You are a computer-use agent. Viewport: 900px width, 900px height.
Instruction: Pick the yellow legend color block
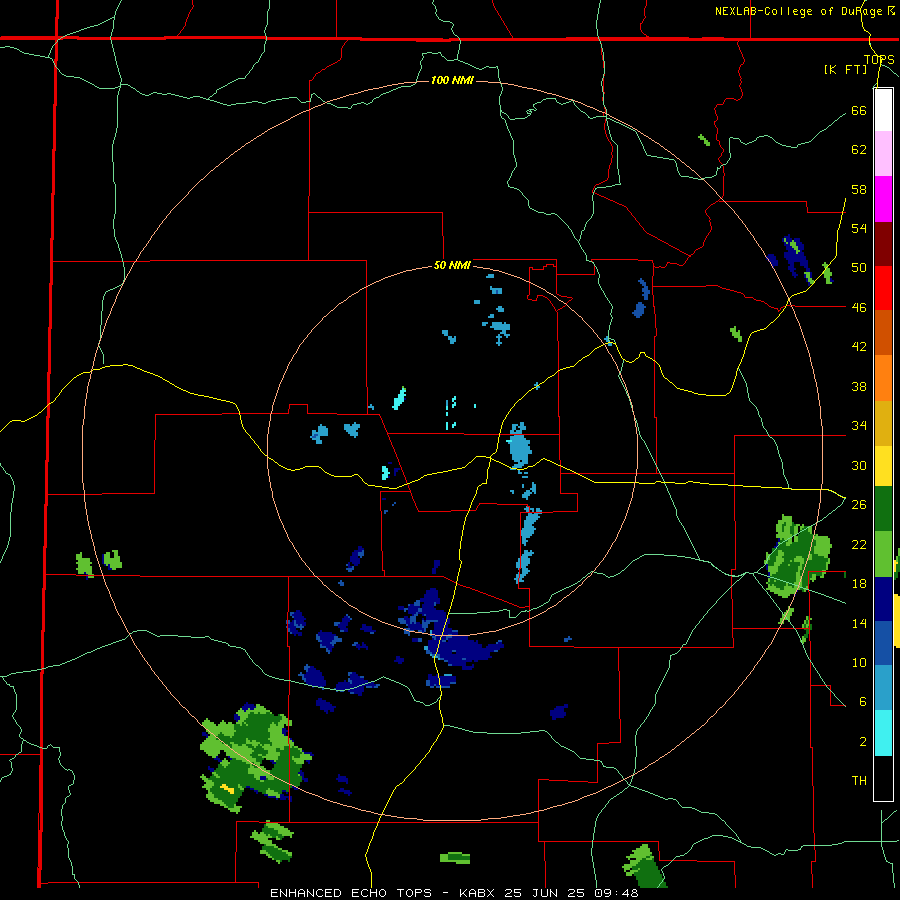click(x=883, y=466)
